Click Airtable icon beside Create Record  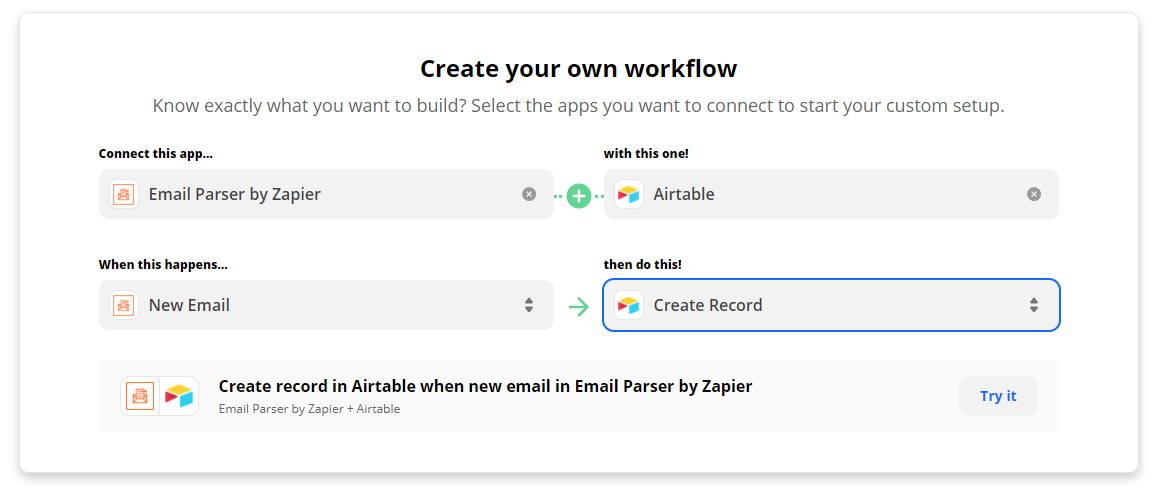(x=628, y=305)
